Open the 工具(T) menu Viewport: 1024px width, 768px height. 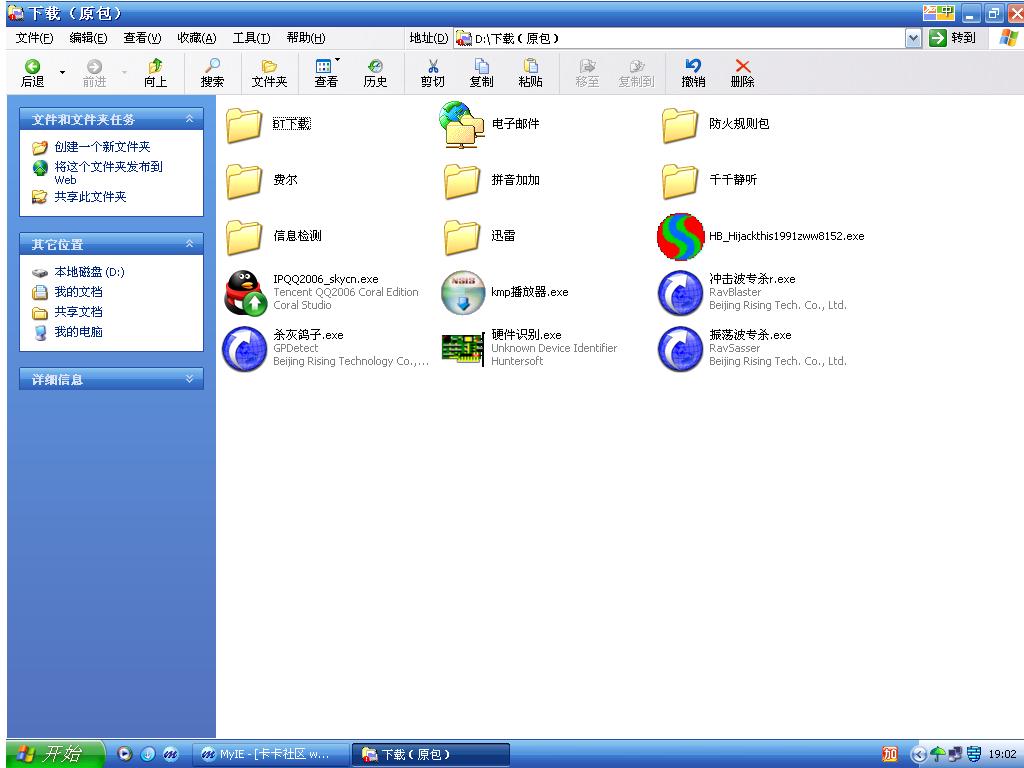[x=251, y=38]
